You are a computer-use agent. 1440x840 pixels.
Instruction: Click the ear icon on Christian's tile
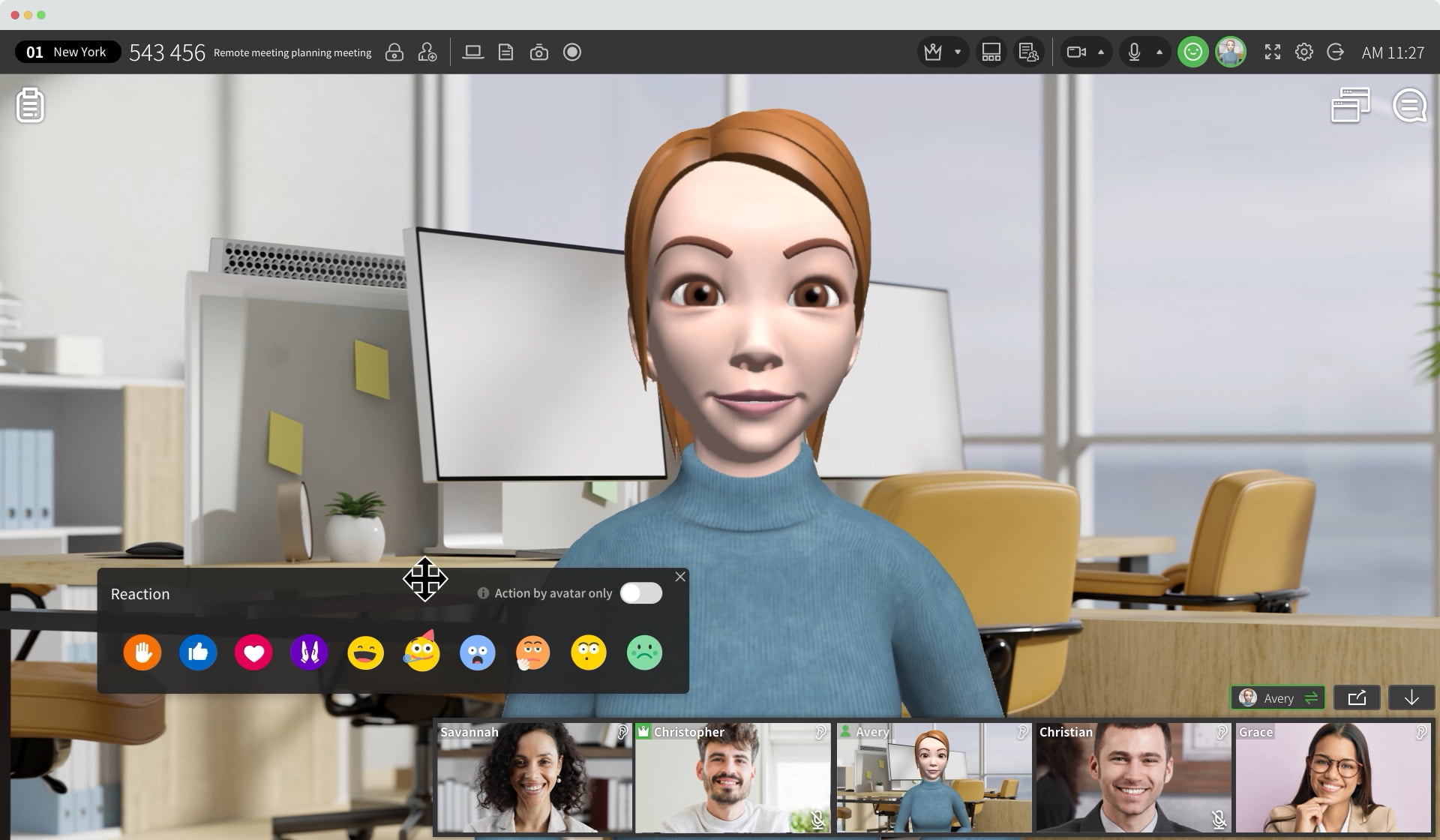pos(1221,733)
